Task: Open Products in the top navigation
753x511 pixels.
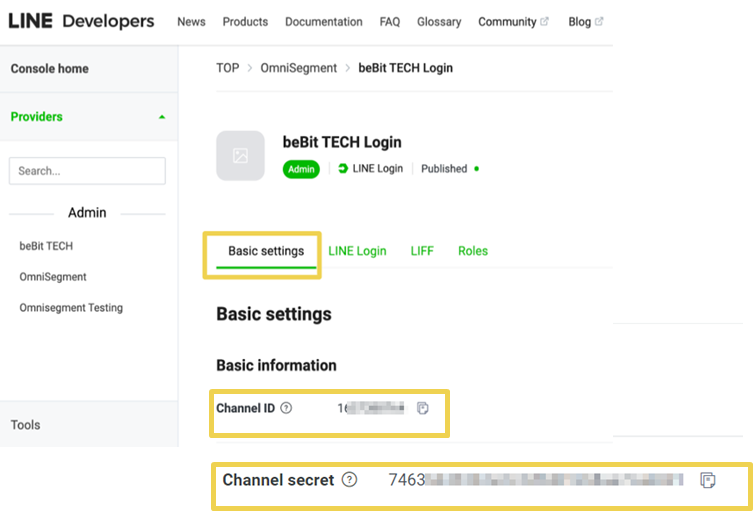Action: coord(245,22)
